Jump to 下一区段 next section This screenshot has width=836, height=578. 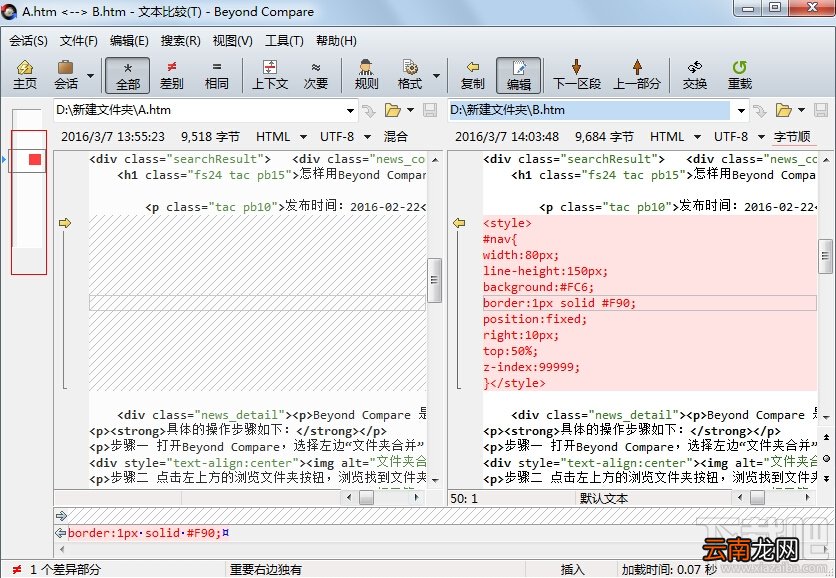tap(576, 75)
